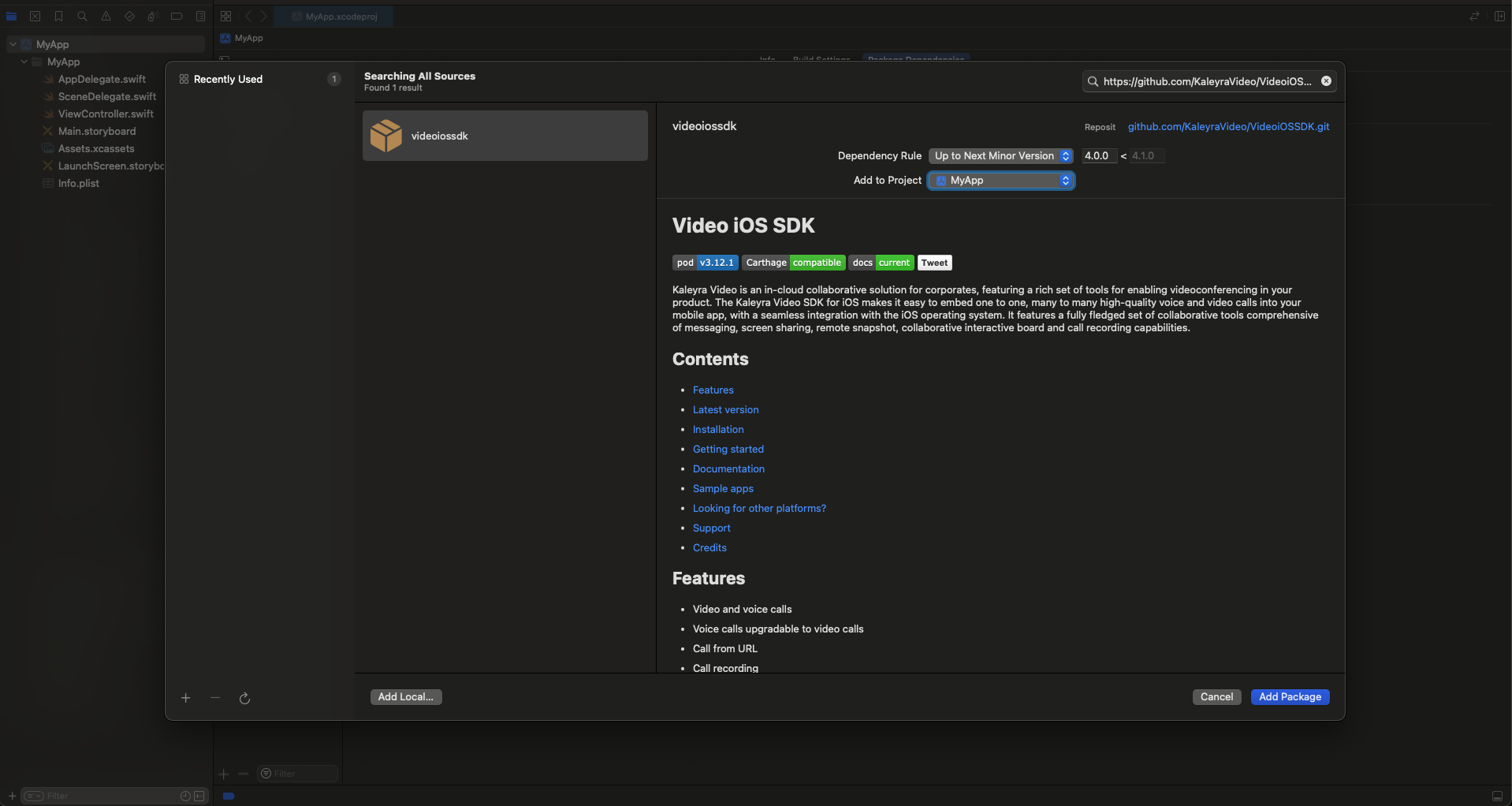
Task: Click the add editor split icon
Action: [1499, 16]
